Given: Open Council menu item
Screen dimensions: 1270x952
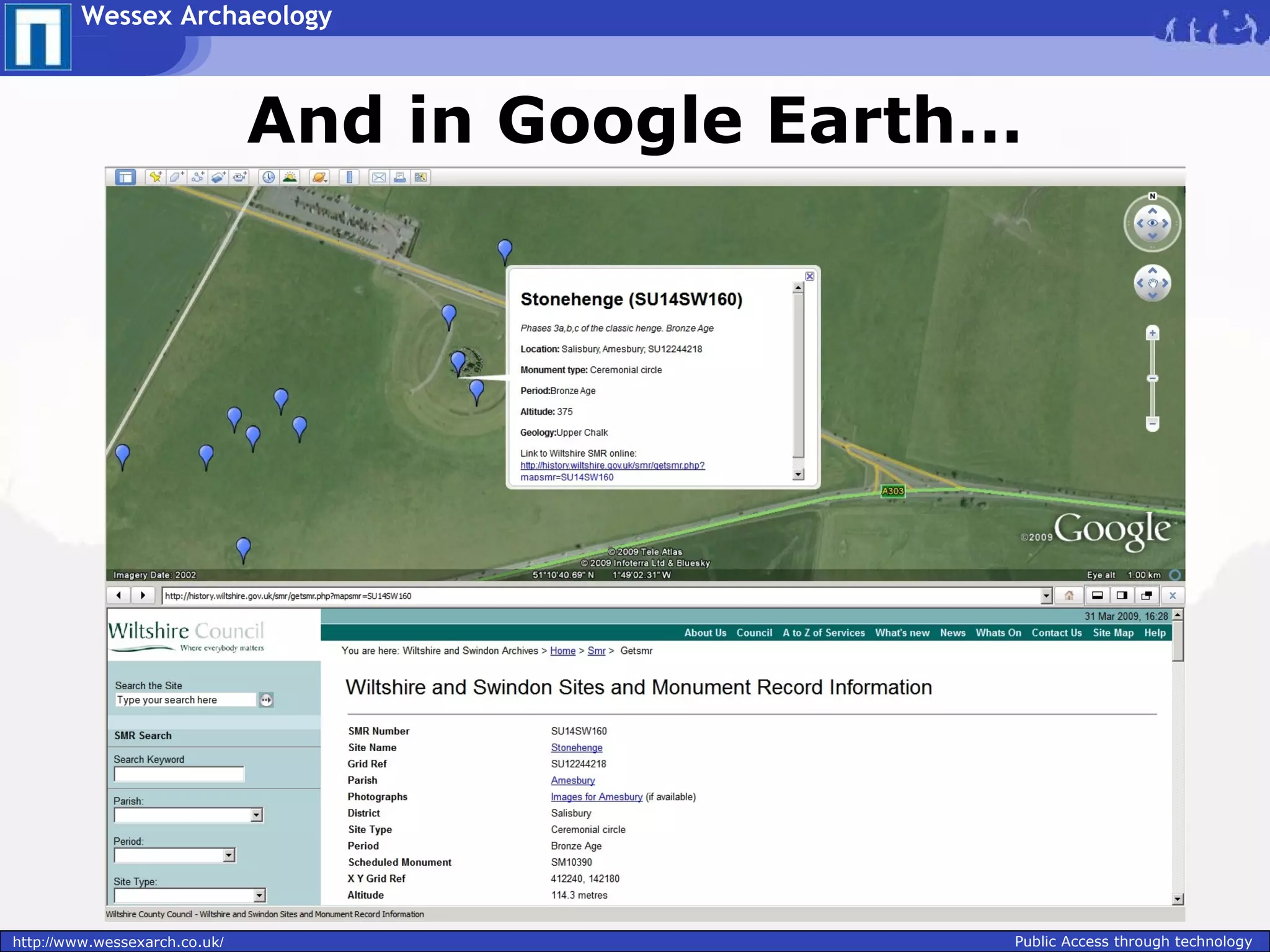Looking at the screenshot, I should 754,633.
